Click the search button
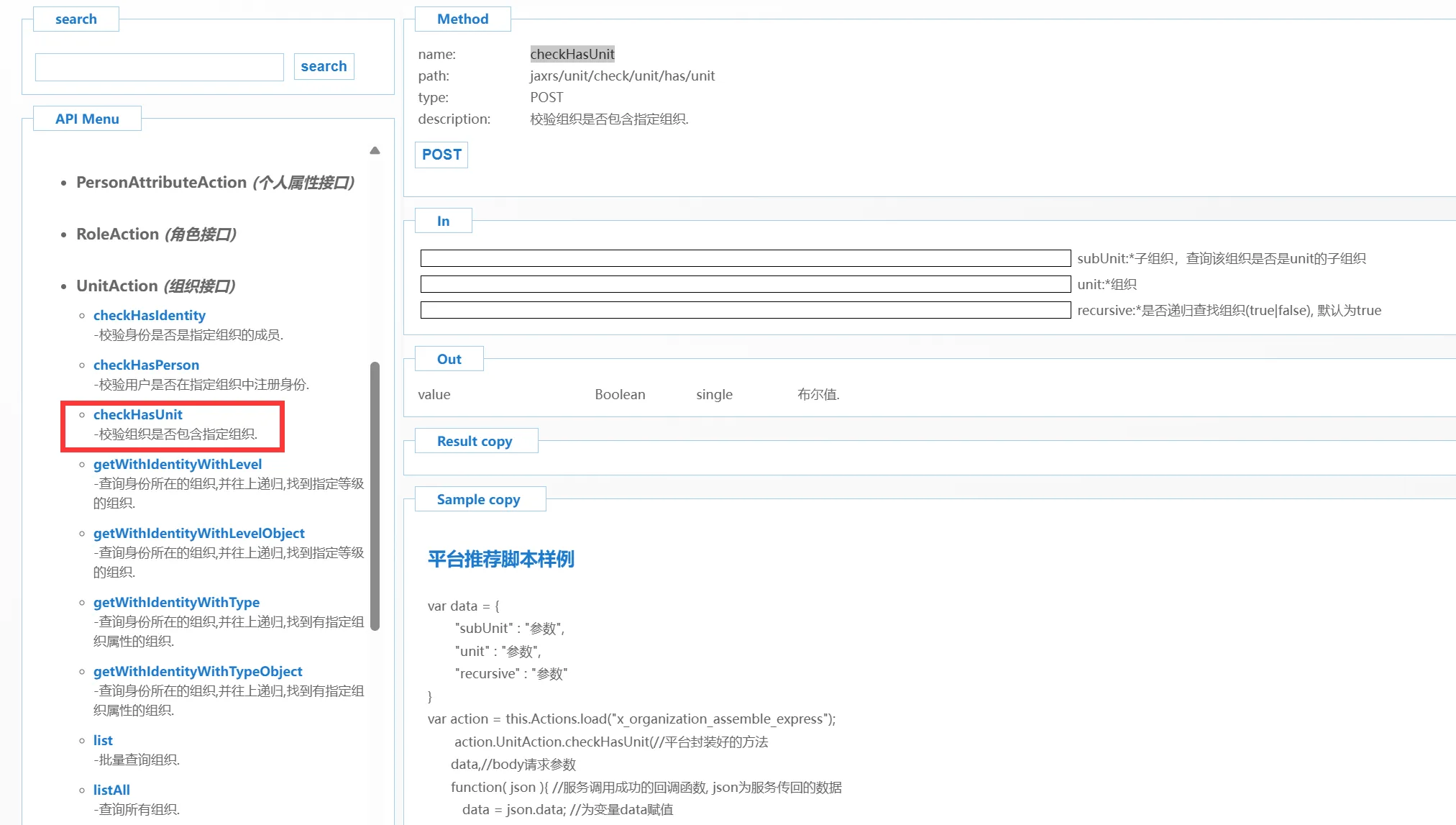 (x=324, y=66)
